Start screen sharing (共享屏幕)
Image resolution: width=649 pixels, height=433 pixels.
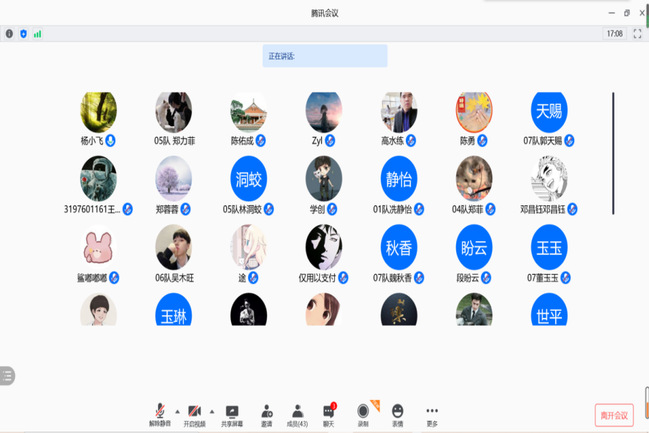coord(232,412)
